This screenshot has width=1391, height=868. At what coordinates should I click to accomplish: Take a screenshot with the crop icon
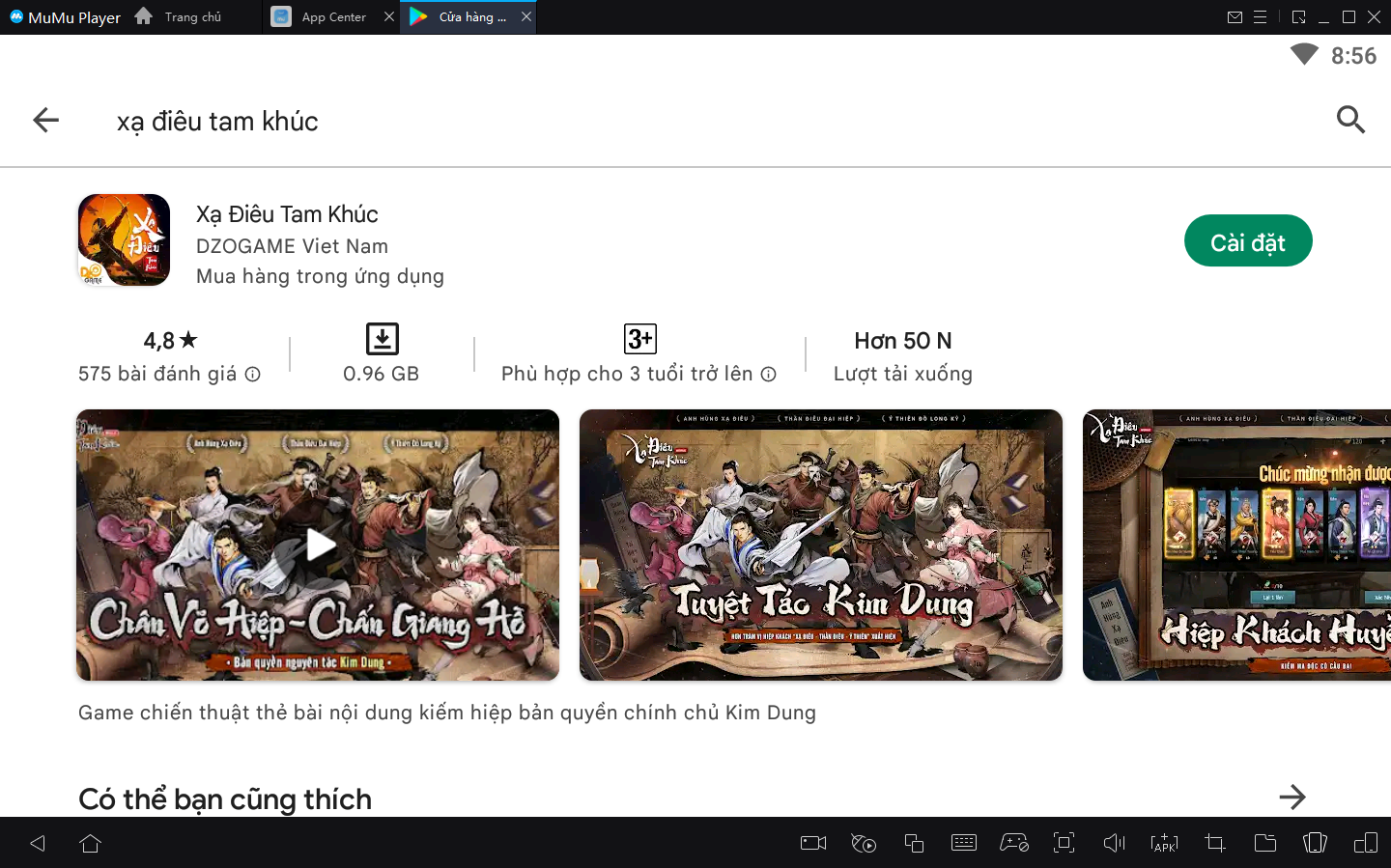1215,843
